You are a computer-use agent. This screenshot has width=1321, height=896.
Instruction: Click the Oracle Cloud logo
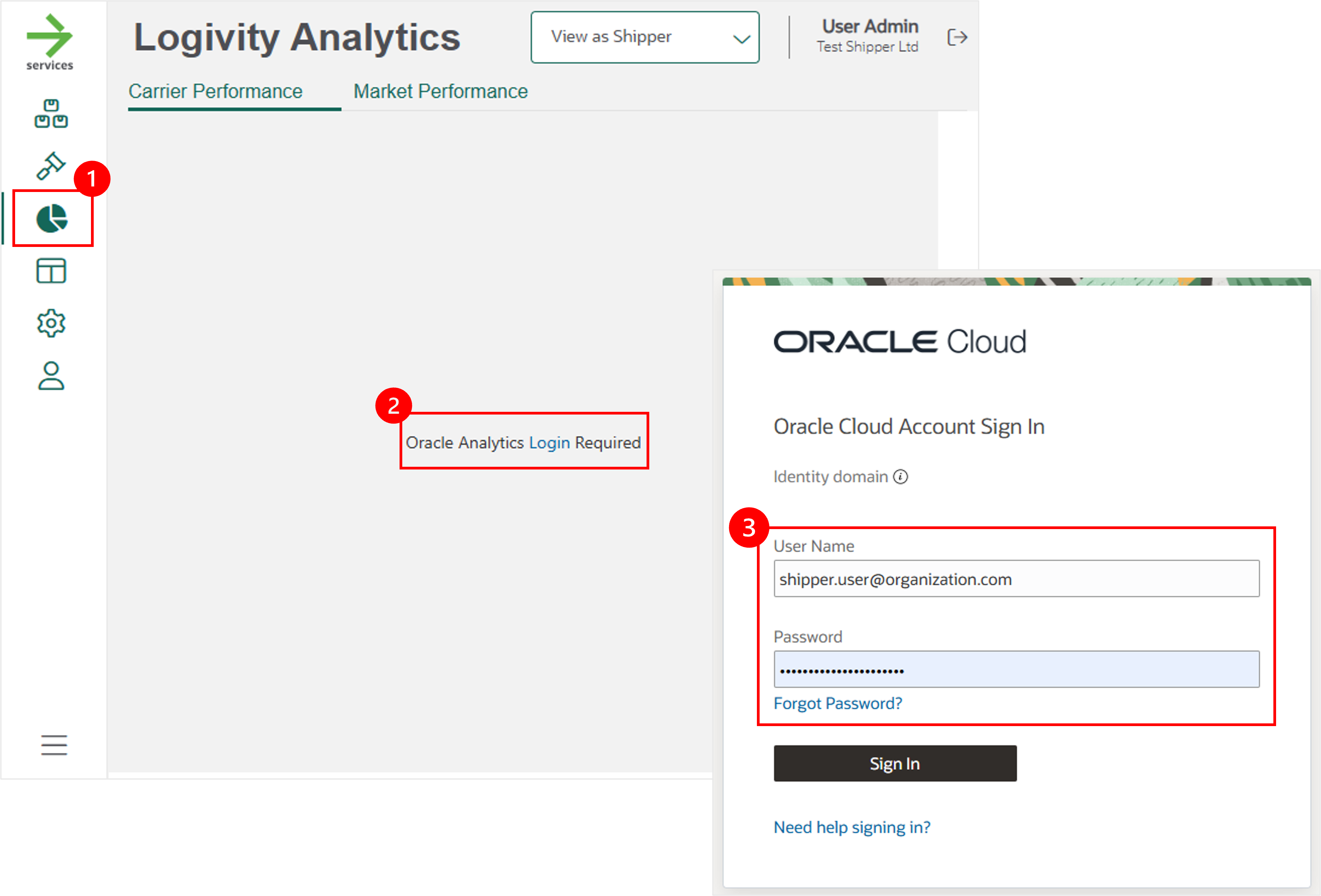point(900,341)
